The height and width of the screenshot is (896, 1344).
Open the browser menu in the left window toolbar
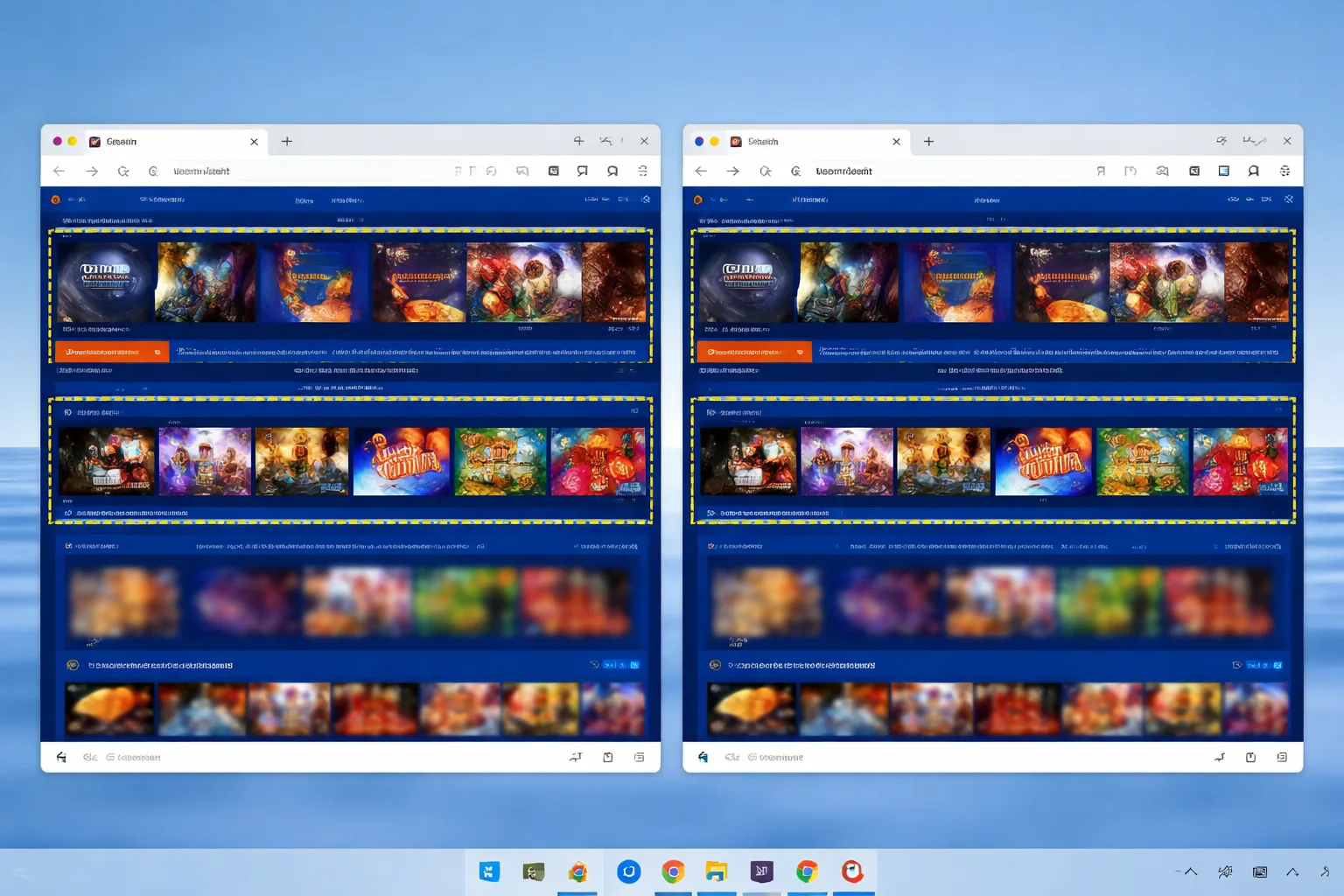[643, 171]
